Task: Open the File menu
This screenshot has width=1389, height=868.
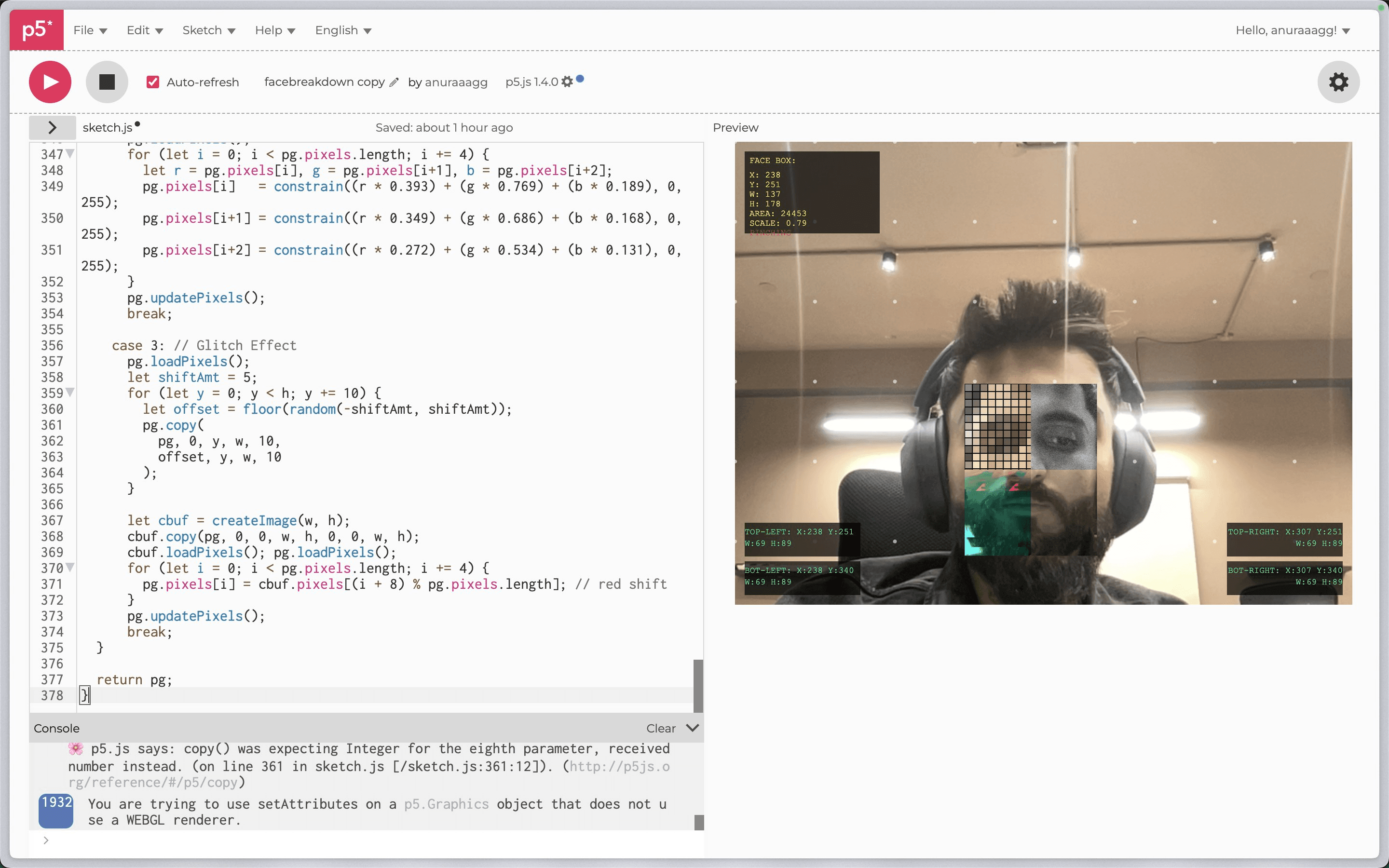Action: 90,30
